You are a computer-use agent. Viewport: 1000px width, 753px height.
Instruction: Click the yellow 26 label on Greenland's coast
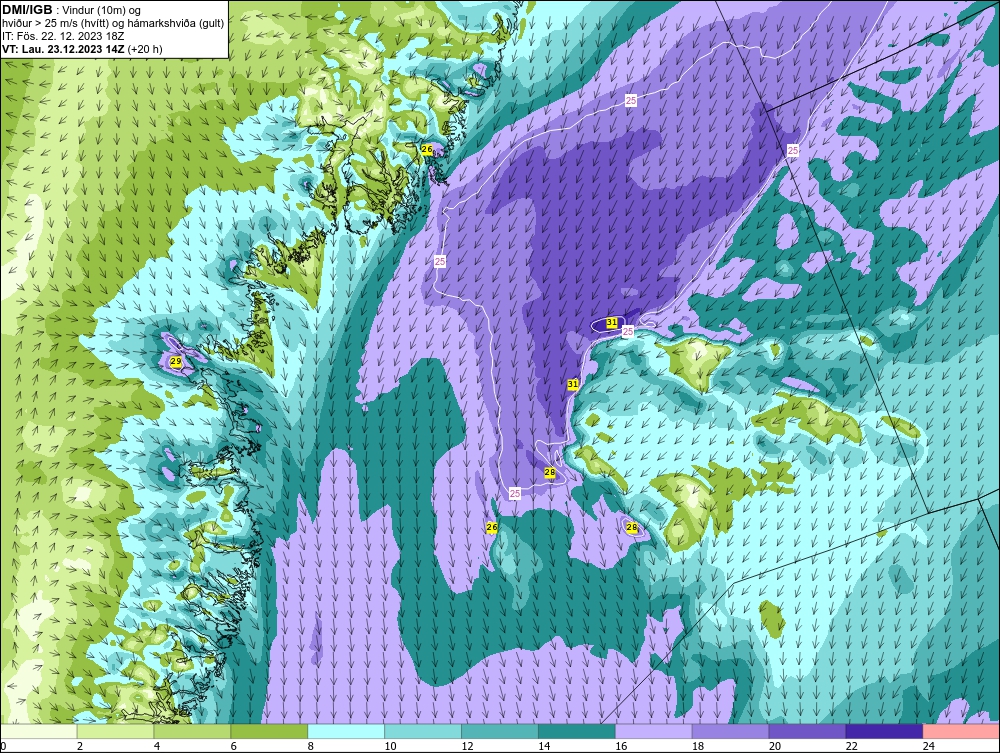(x=427, y=149)
